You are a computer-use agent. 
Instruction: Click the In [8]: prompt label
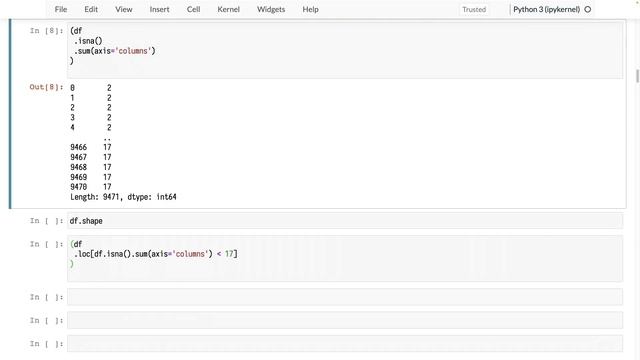pyautogui.click(x=47, y=31)
